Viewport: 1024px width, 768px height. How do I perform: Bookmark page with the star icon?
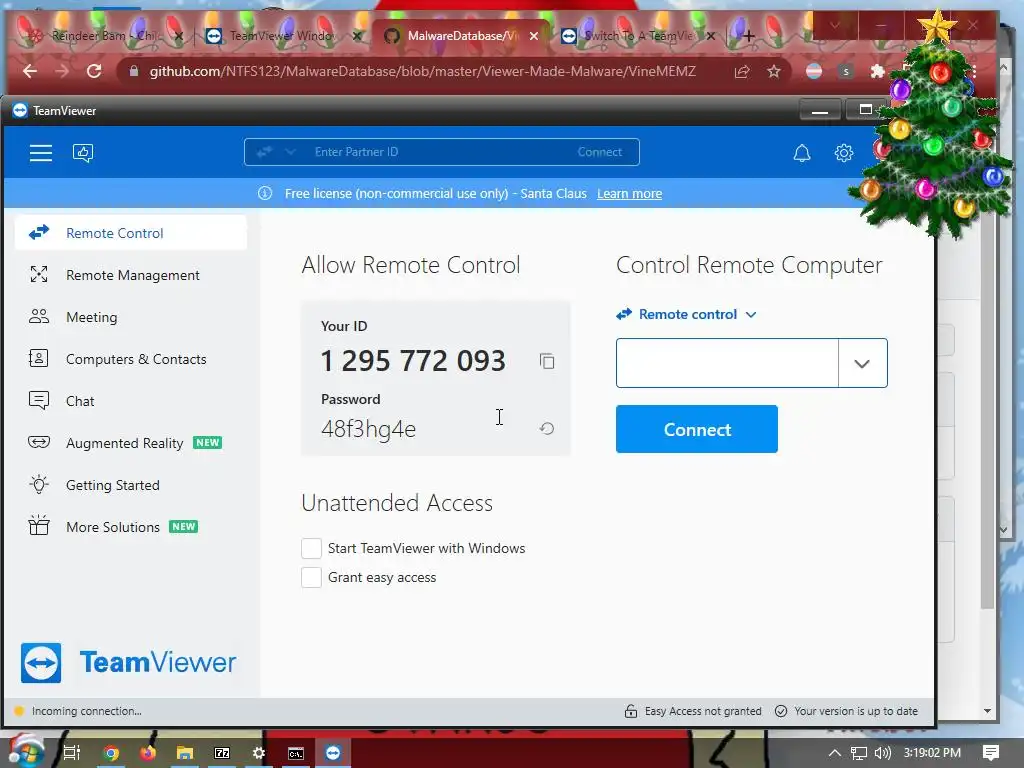point(774,71)
